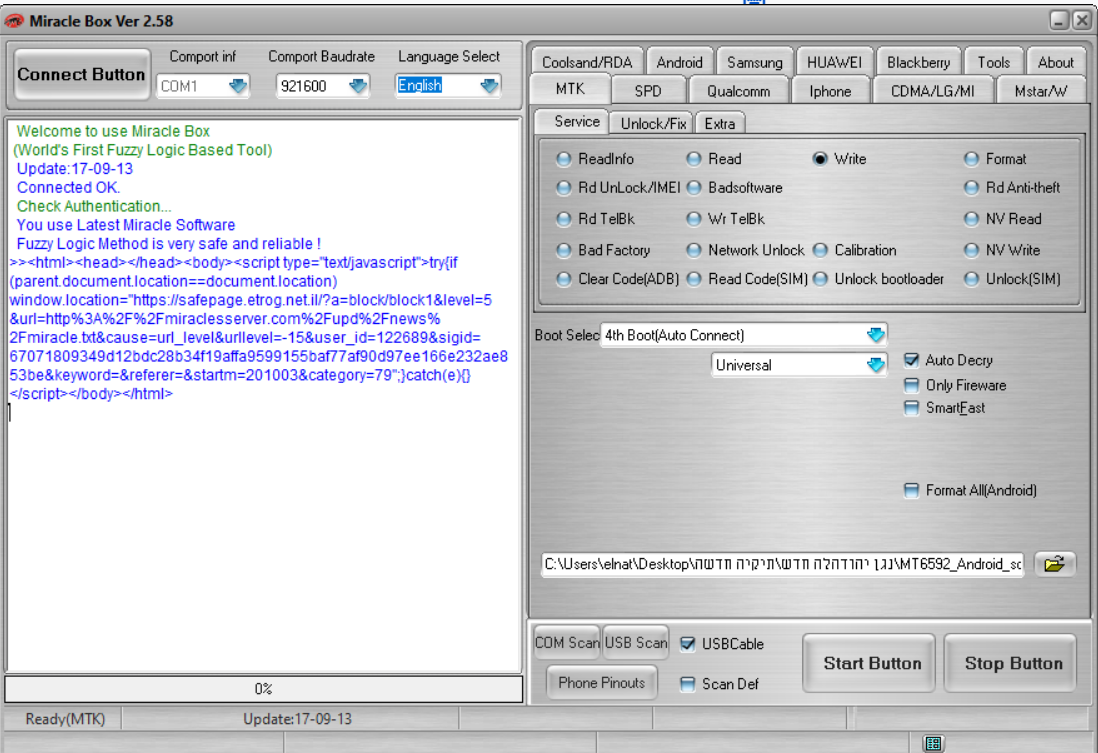This screenshot has height=753, width=1098.
Task: Switch to the Android tab
Action: tap(679, 62)
